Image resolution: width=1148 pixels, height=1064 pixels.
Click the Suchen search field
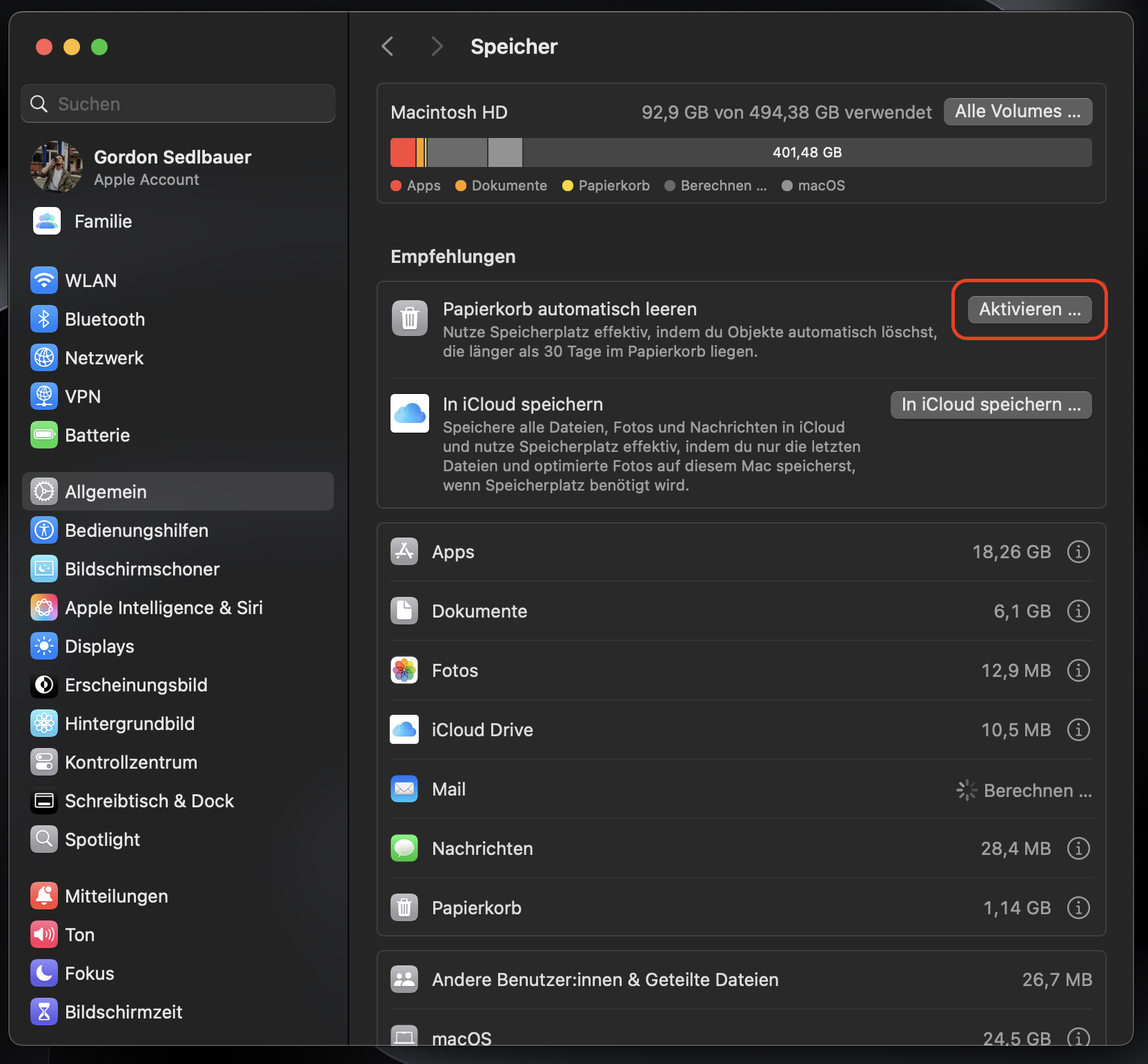177,104
